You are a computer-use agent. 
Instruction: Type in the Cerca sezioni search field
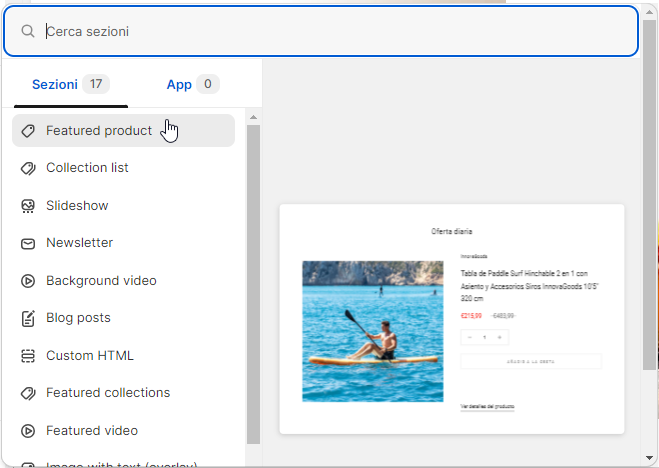330,31
